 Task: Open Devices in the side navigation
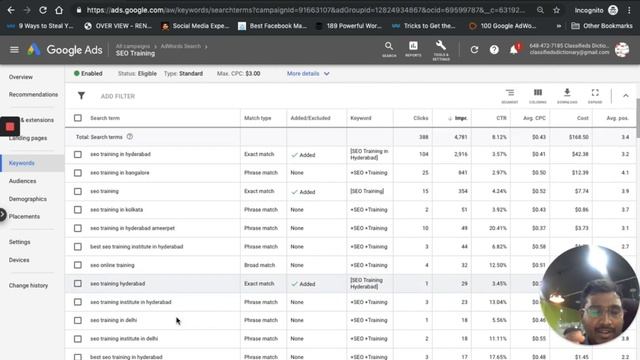click(19, 260)
